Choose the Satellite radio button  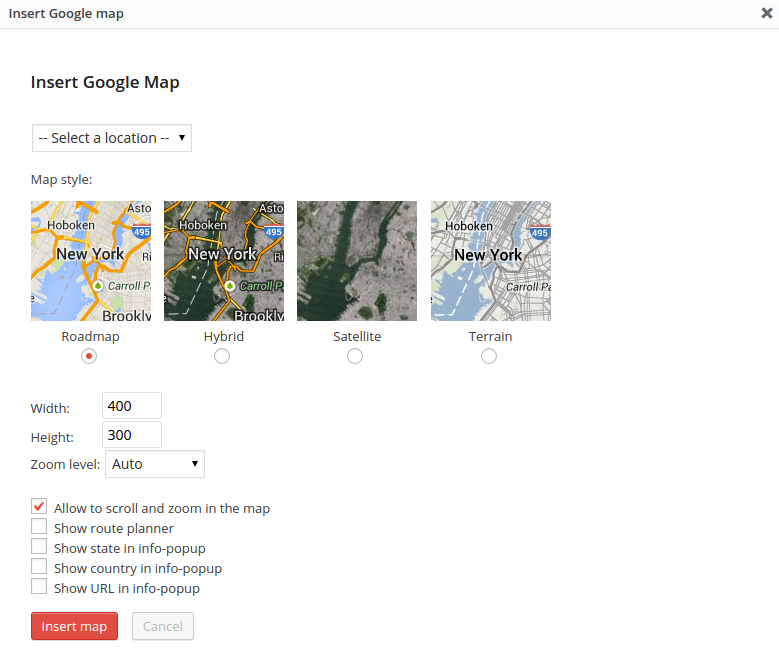(355, 356)
